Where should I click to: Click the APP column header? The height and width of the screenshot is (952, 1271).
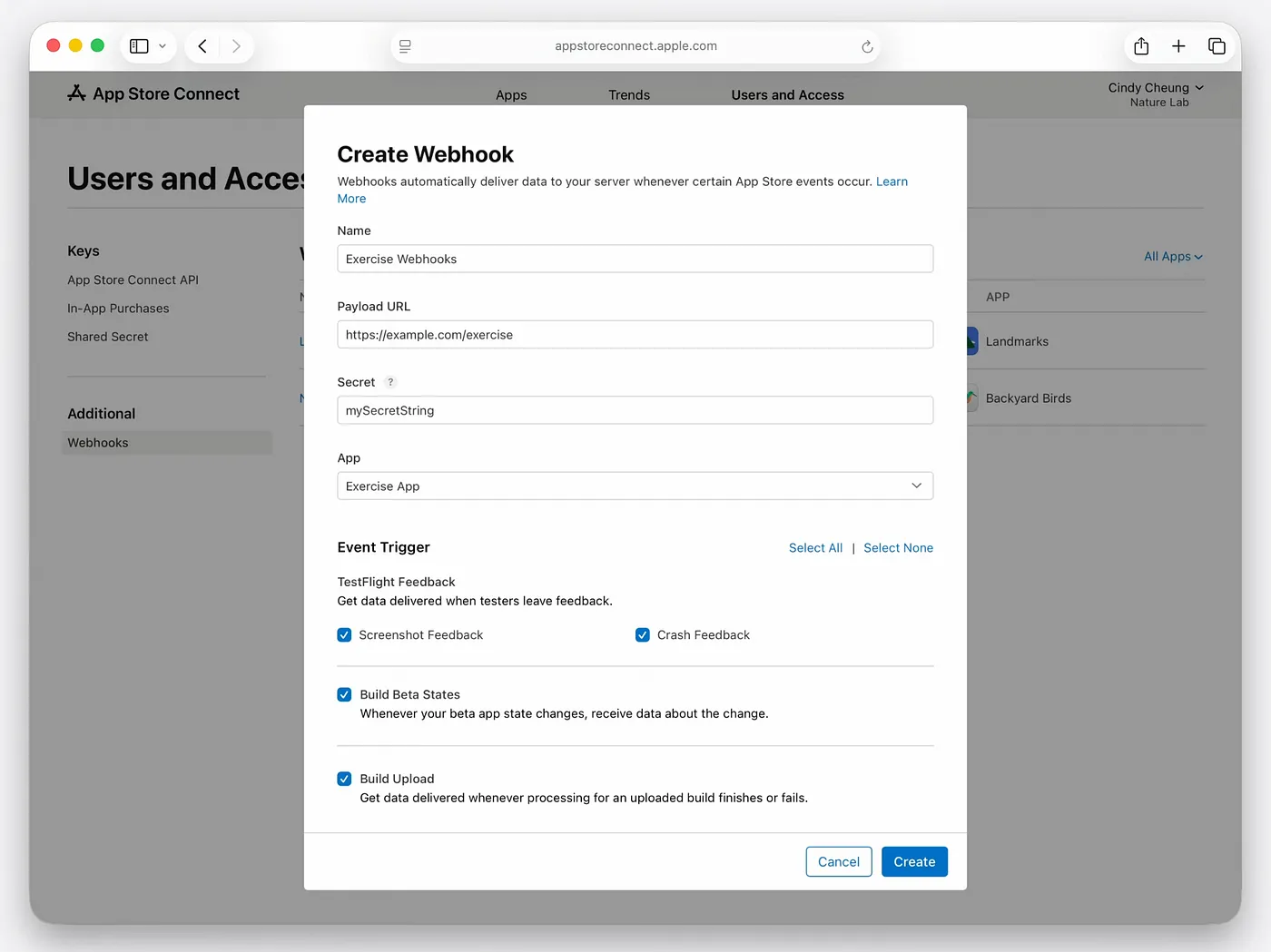pyautogui.click(x=998, y=297)
